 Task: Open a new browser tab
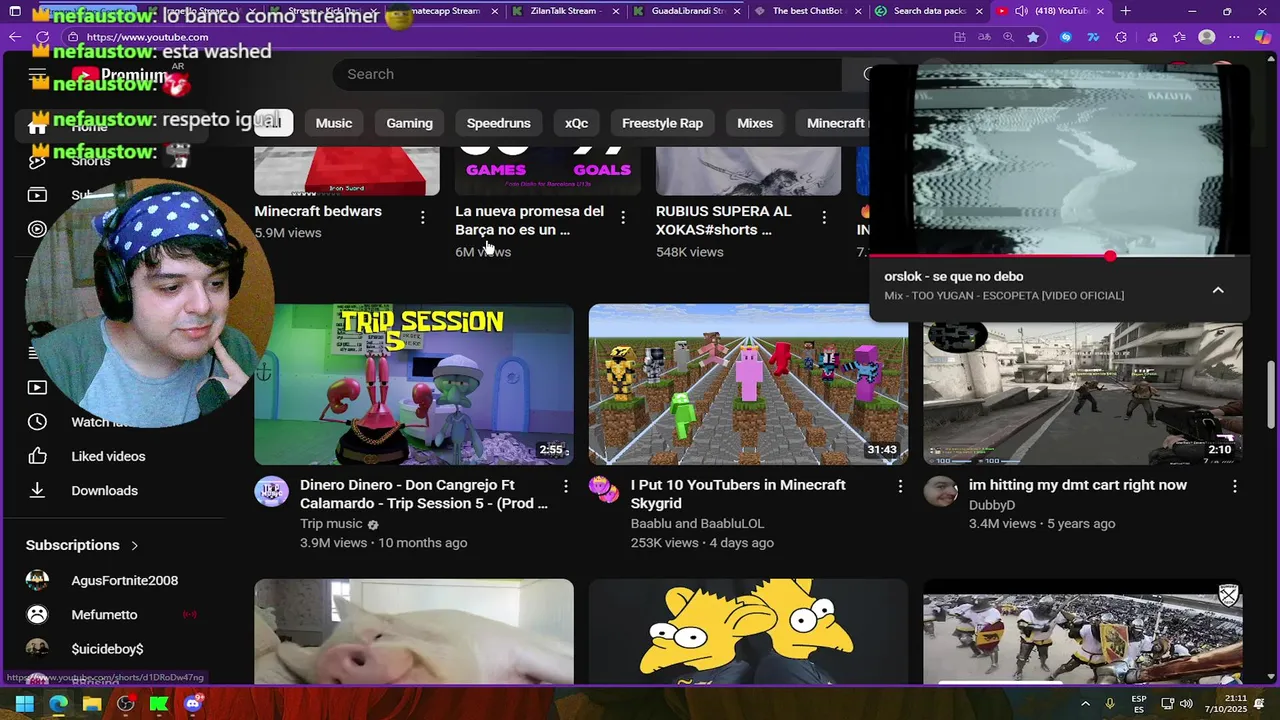tap(1125, 11)
